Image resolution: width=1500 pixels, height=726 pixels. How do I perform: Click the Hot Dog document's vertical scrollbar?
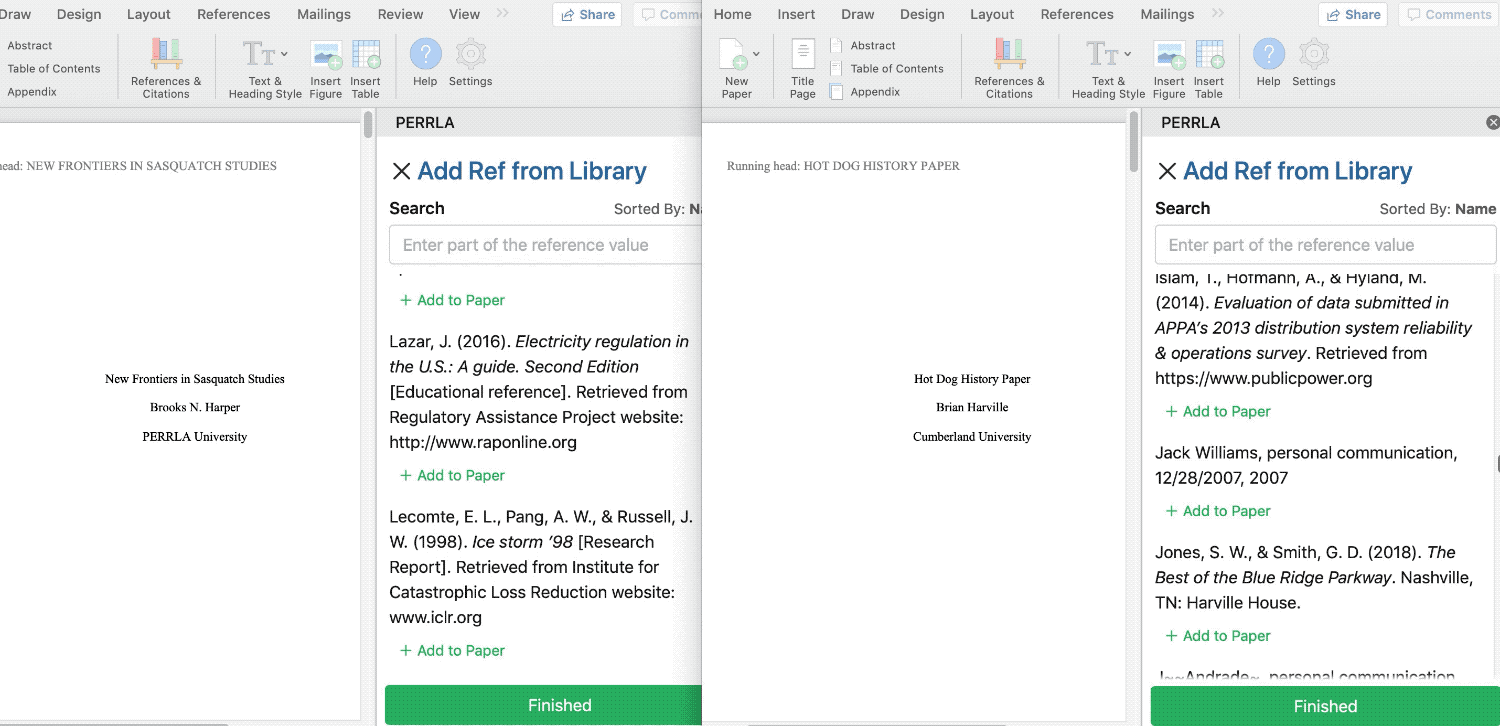[1133, 142]
